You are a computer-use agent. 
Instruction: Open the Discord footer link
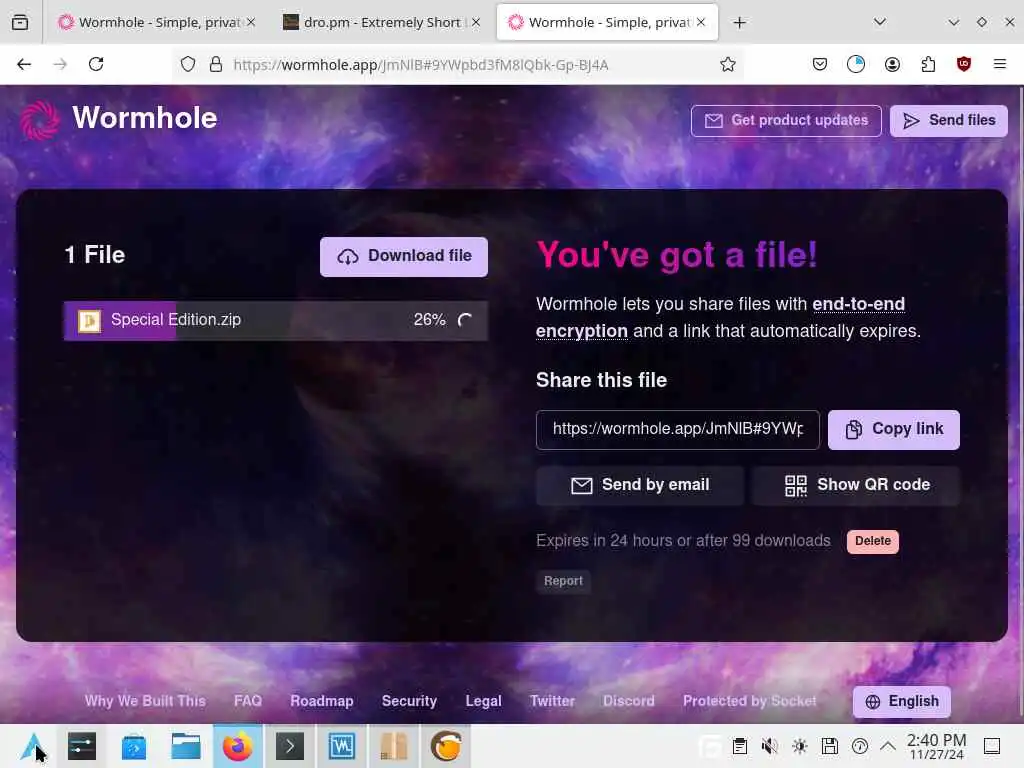point(628,701)
